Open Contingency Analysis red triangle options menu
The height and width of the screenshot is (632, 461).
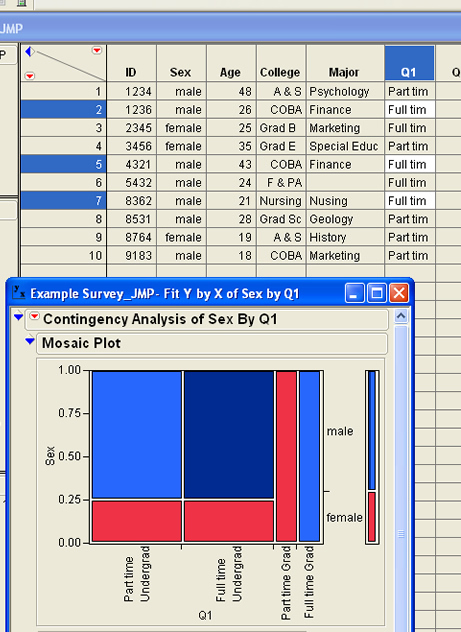pyautogui.click(x=35, y=316)
